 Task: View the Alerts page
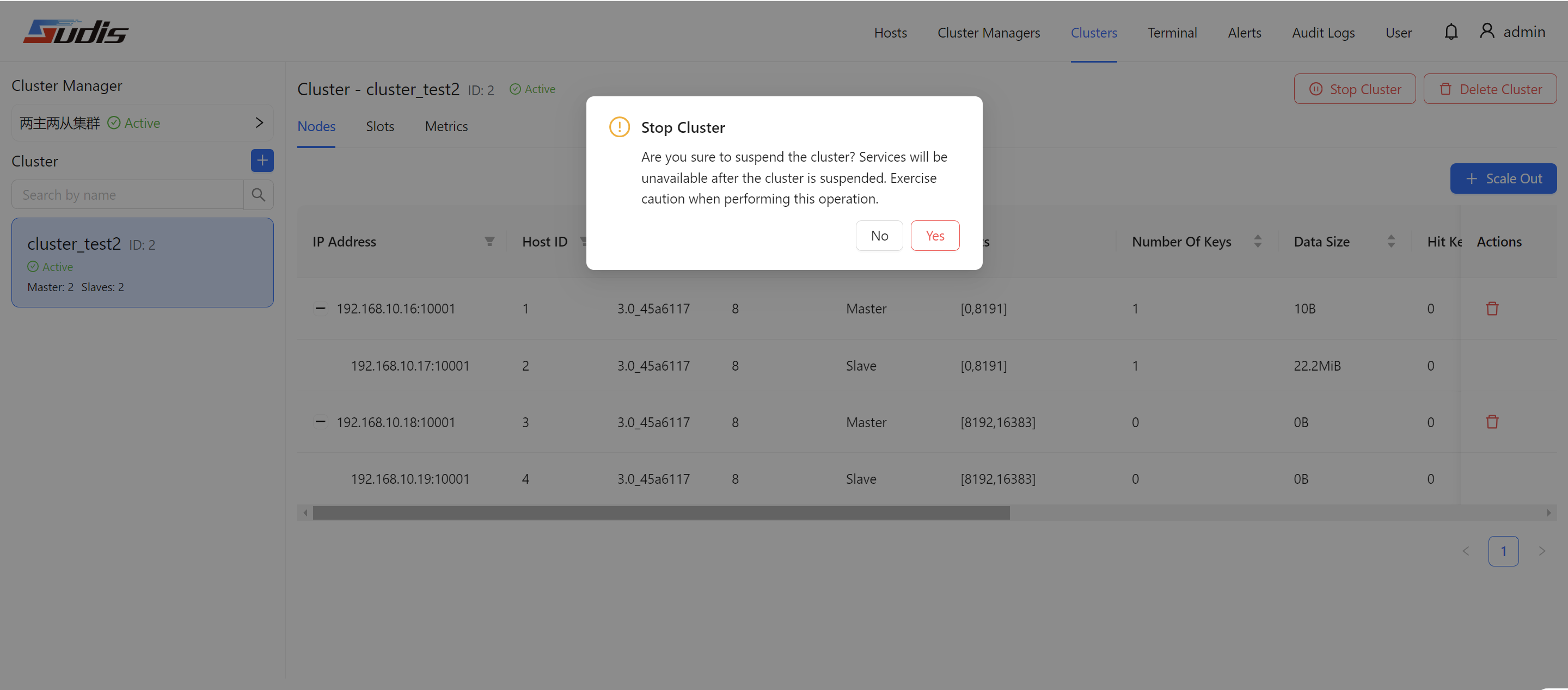click(1244, 32)
